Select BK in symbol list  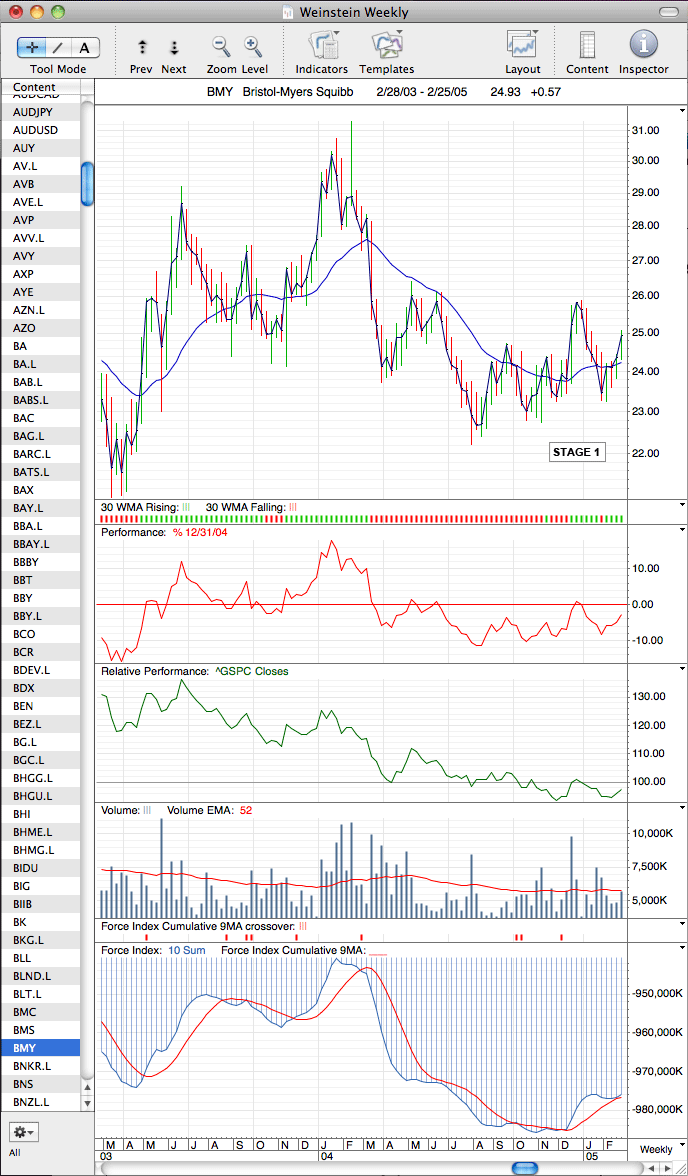pyautogui.click(x=41, y=922)
